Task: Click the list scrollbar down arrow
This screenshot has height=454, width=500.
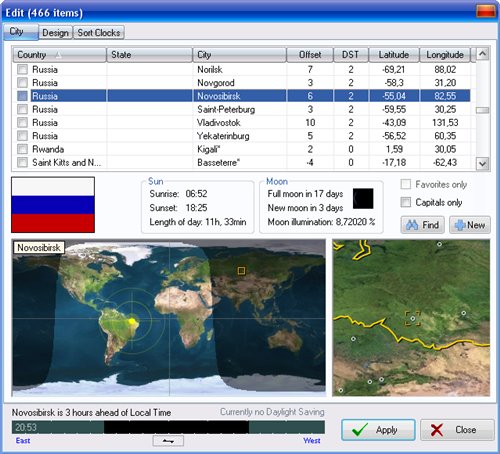Action: (483, 163)
